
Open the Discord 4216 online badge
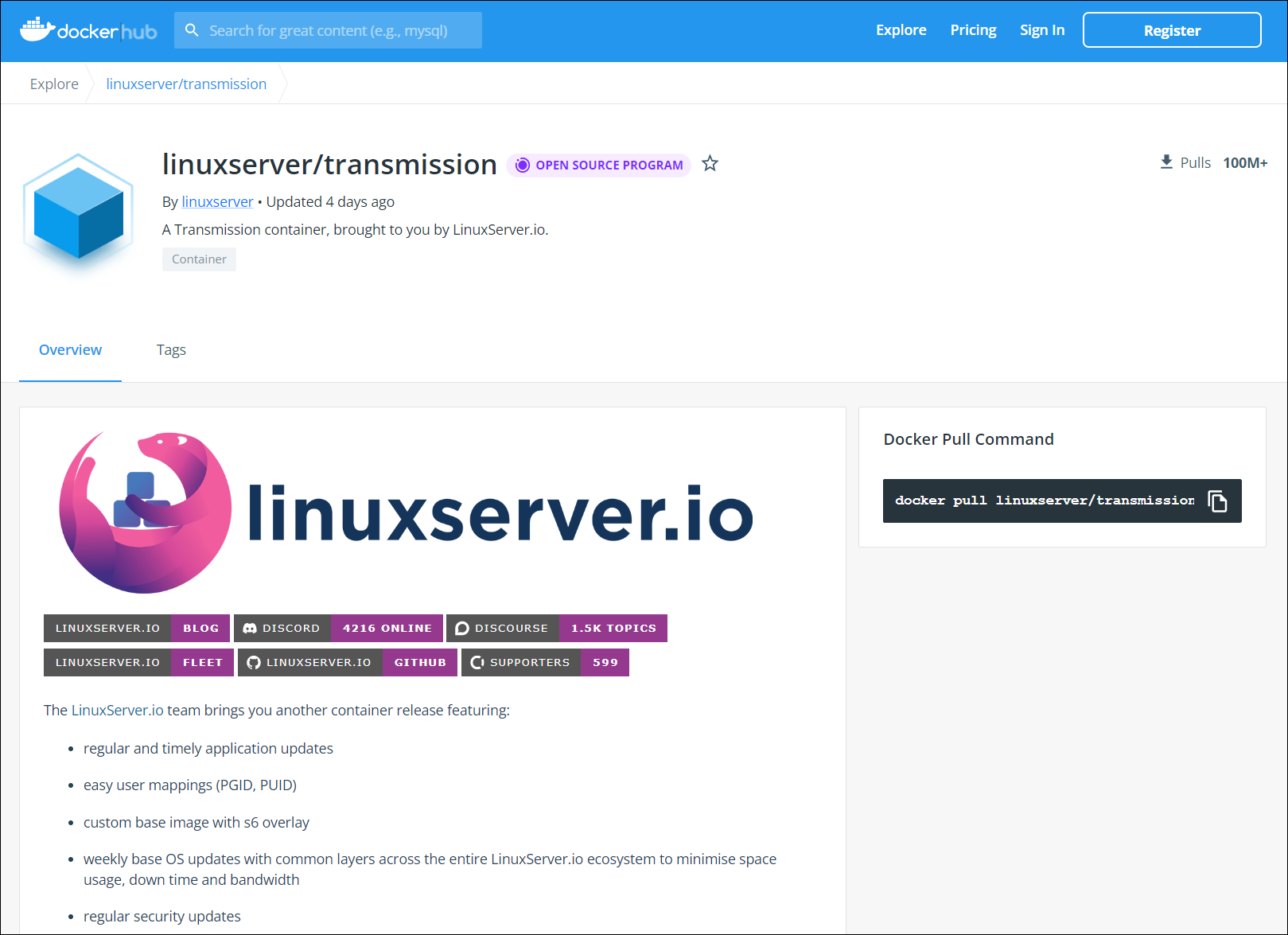point(338,628)
